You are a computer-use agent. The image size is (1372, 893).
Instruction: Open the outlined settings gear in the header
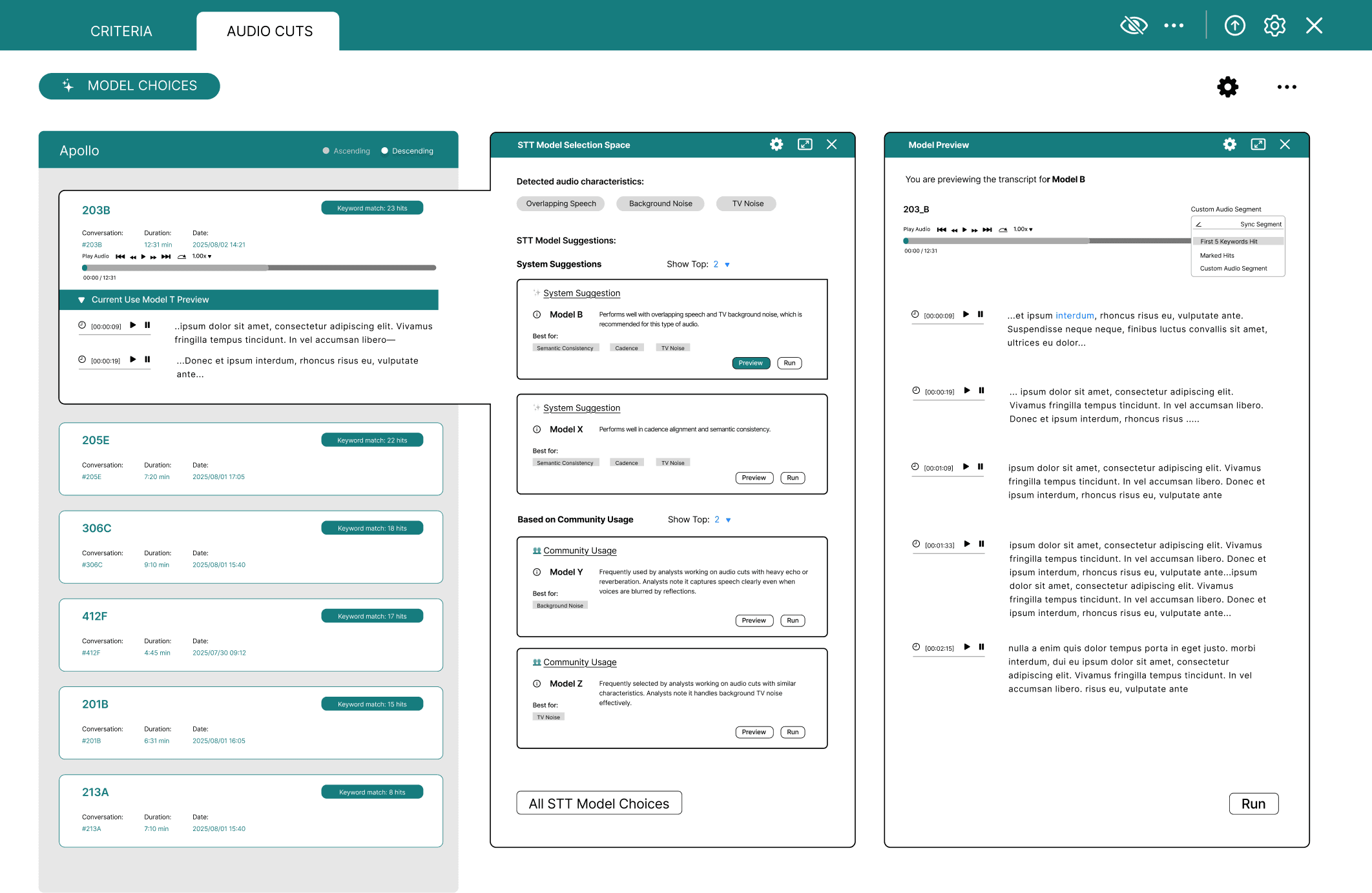1274,26
